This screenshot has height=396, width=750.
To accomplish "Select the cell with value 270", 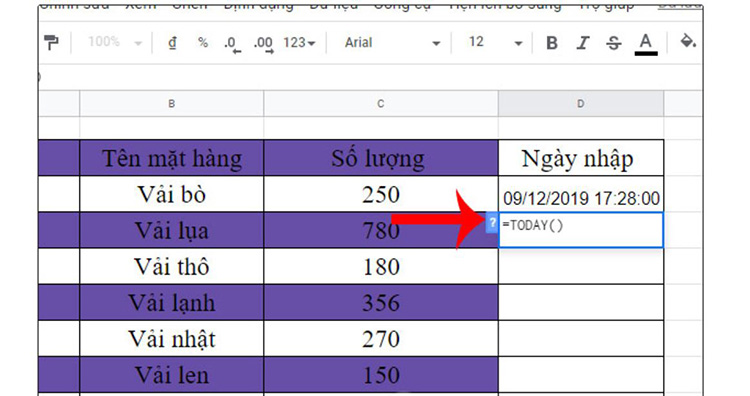I will [381, 339].
